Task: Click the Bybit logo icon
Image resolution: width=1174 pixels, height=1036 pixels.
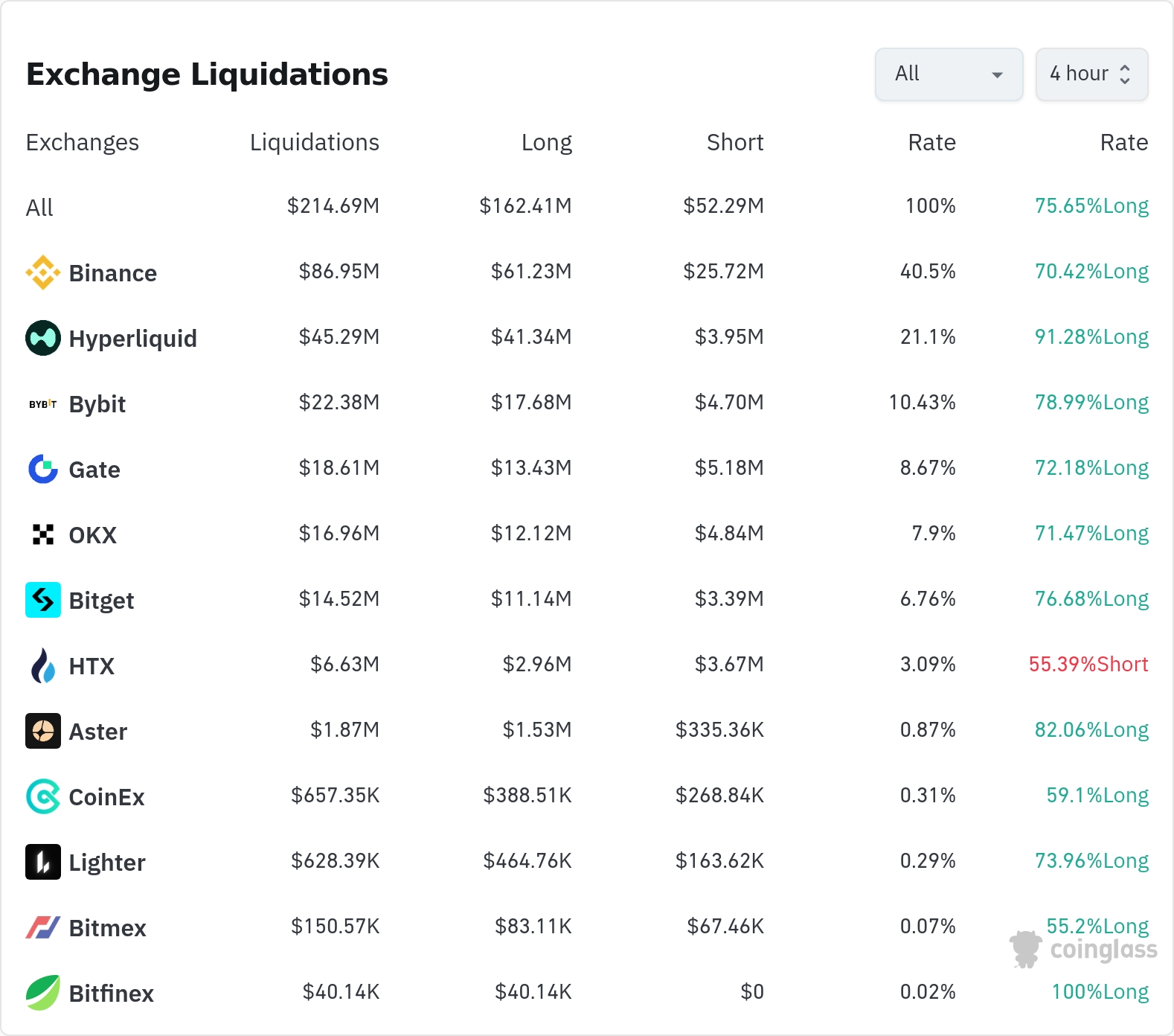Action: [43, 404]
